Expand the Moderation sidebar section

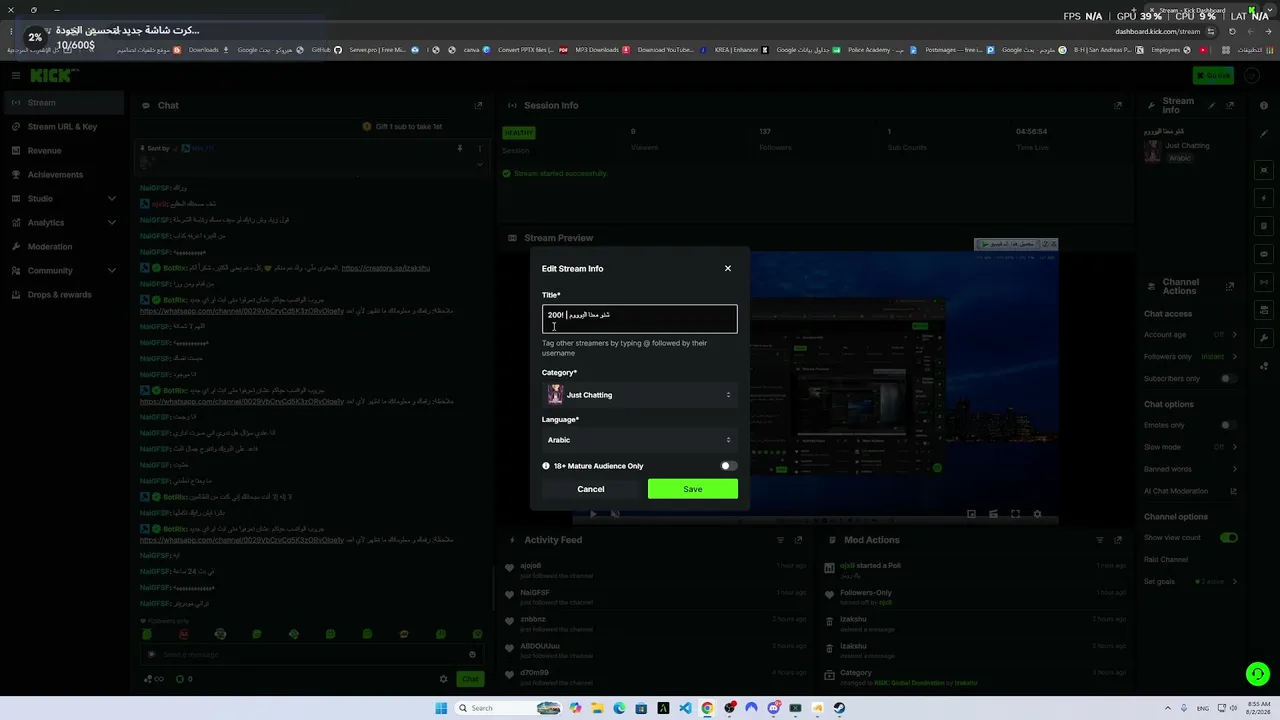pos(62,247)
